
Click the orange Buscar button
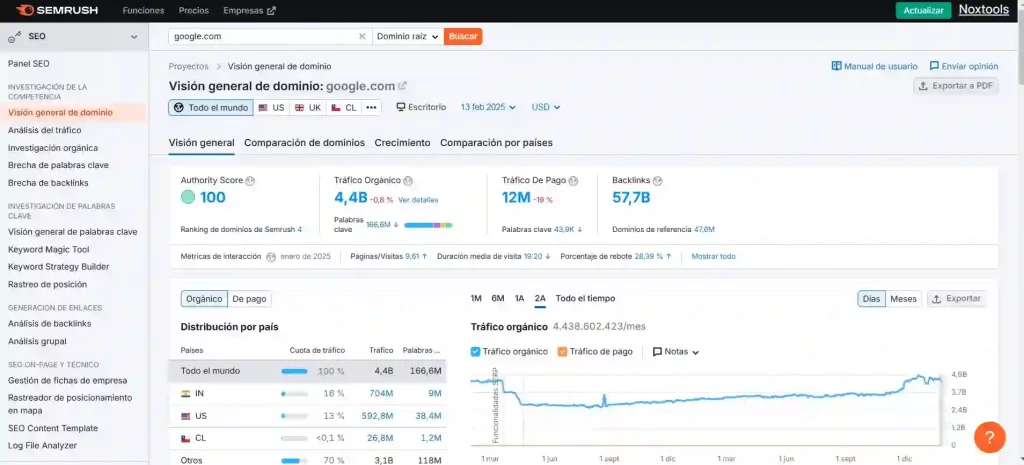click(463, 36)
